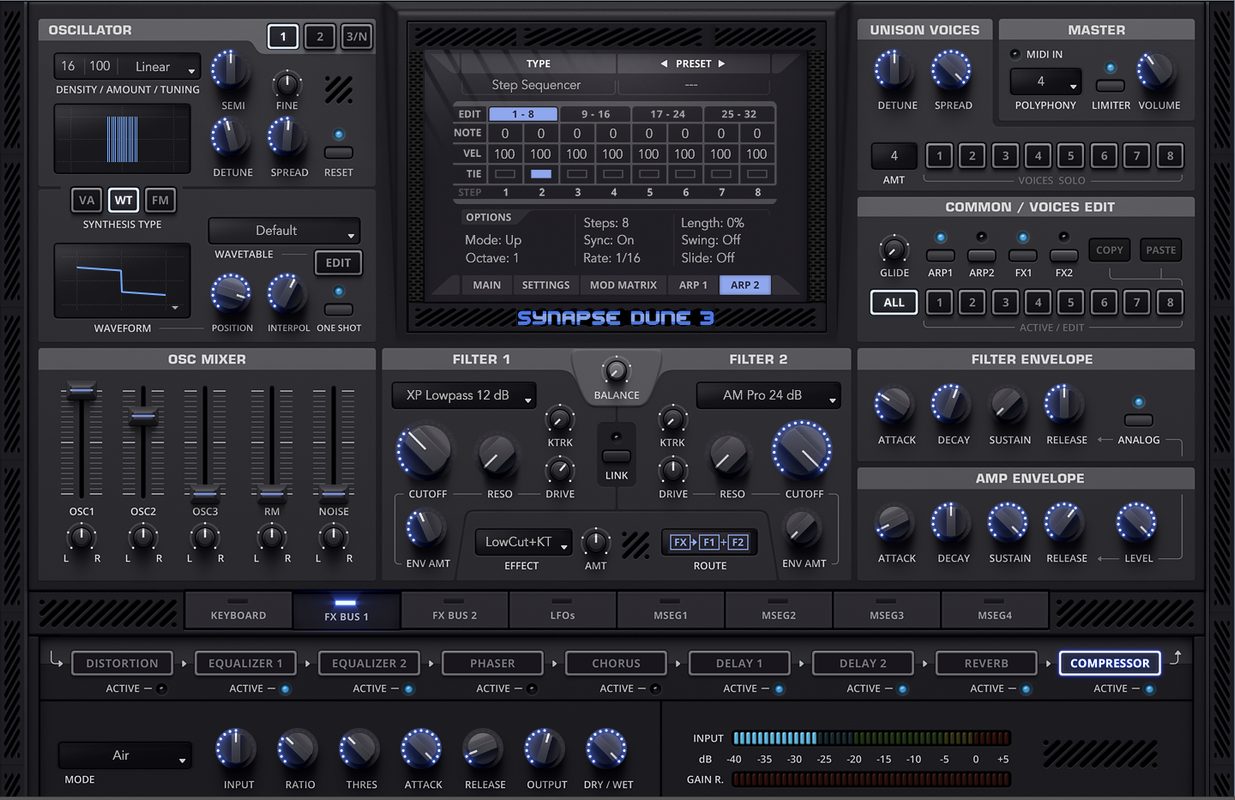Image resolution: width=1235 pixels, height=800 pixels.
Task: Toggle the FX2 switch
Action: [1064, 255]
